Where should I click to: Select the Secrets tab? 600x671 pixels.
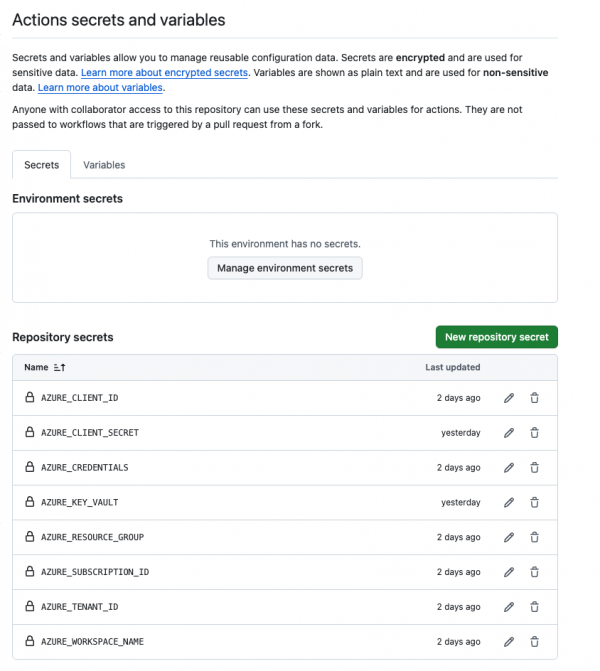[41, 165]
